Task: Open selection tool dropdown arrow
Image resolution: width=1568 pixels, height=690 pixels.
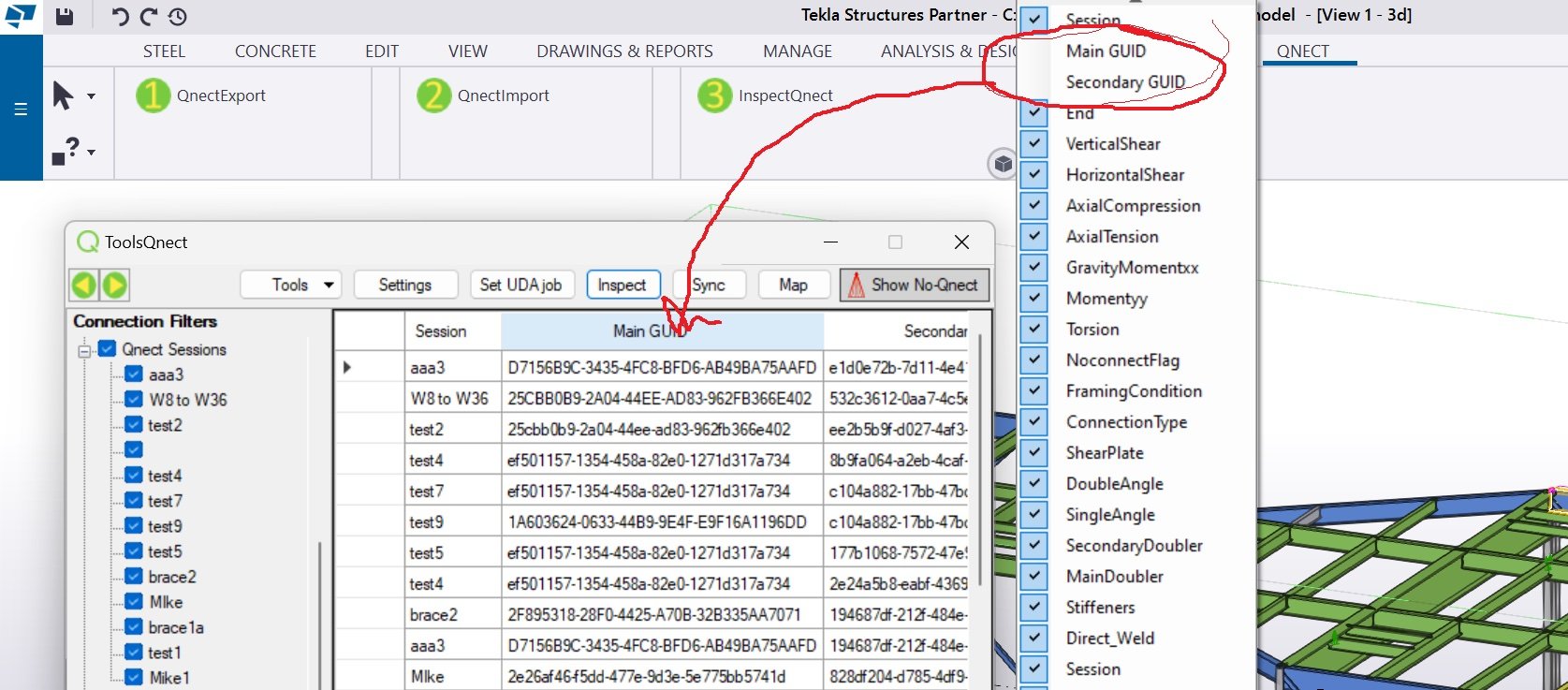Action: click(91, 95)
